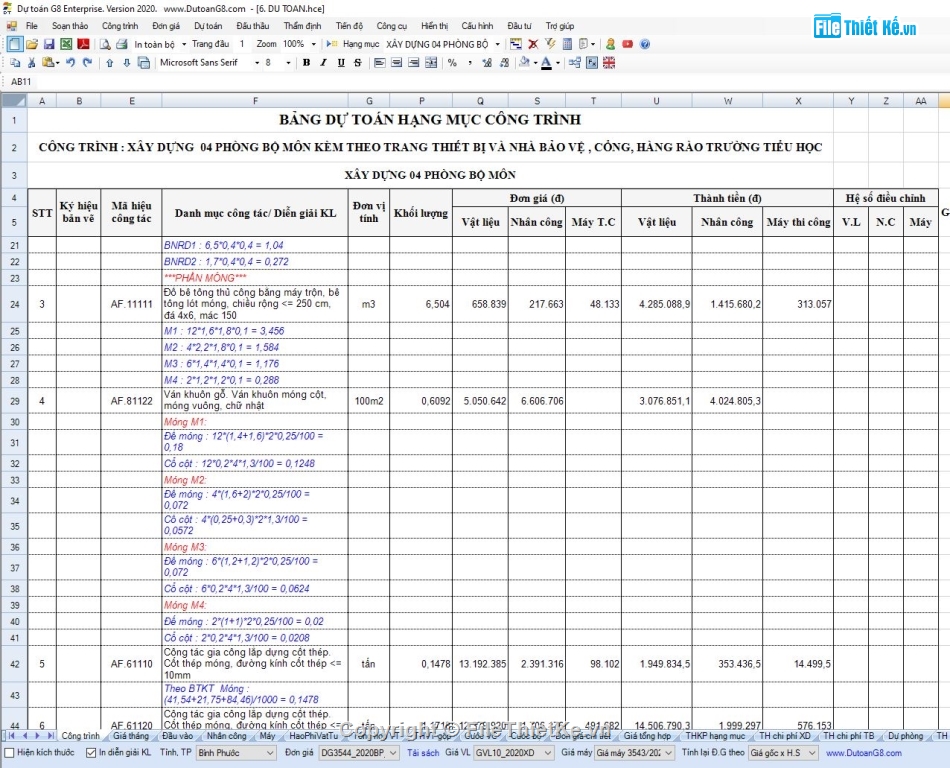Align text to the right
This screenshot has height=768, width=950.
point(414,62)
